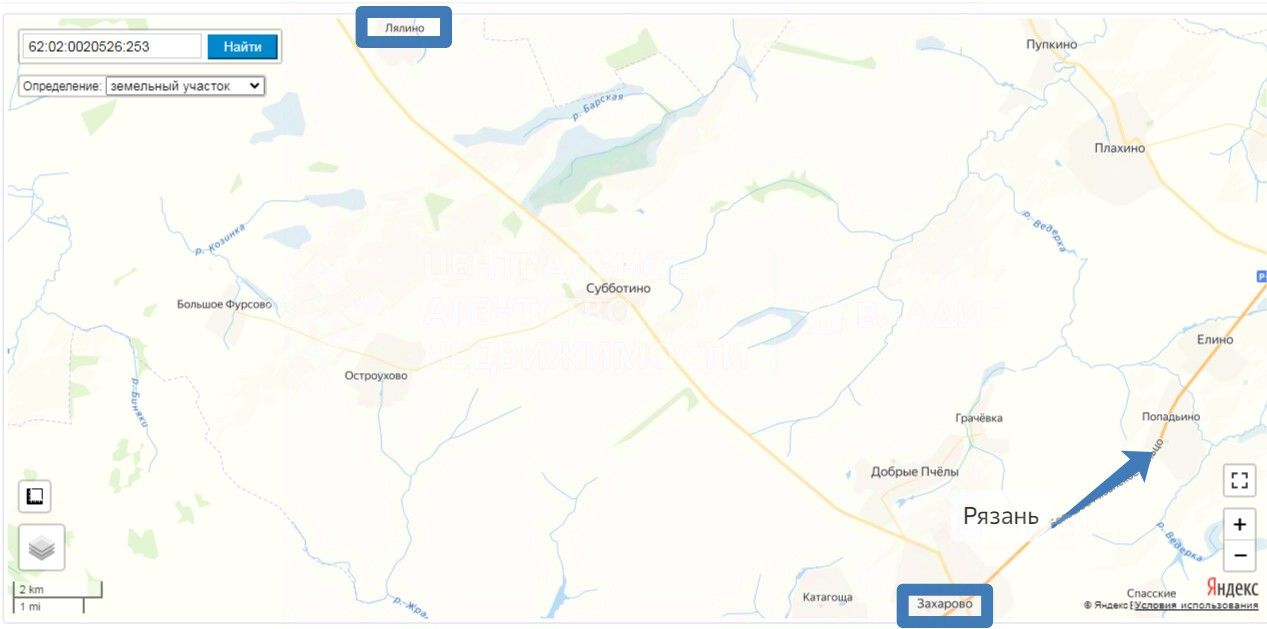Click the Остроухово village label
This screenshot has height=629, width=1267.
pyautogui.click(x=376, y=376)
